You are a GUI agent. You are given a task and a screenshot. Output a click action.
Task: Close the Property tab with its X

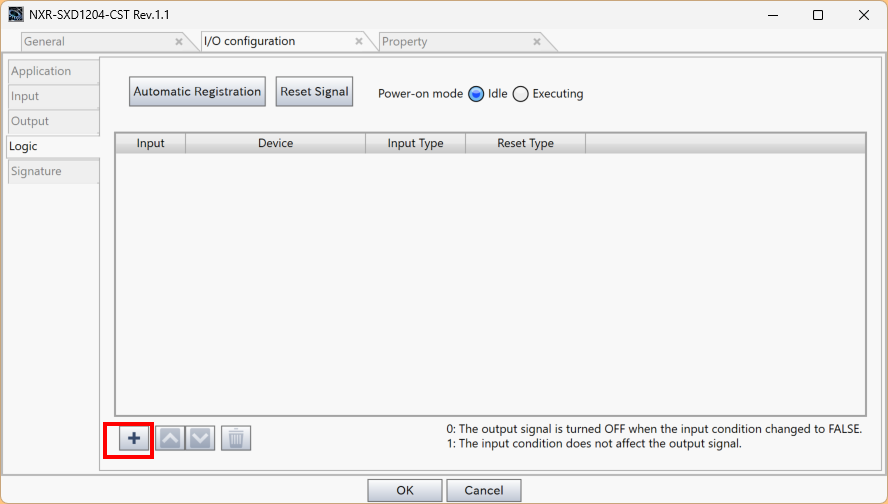[537, 41]
